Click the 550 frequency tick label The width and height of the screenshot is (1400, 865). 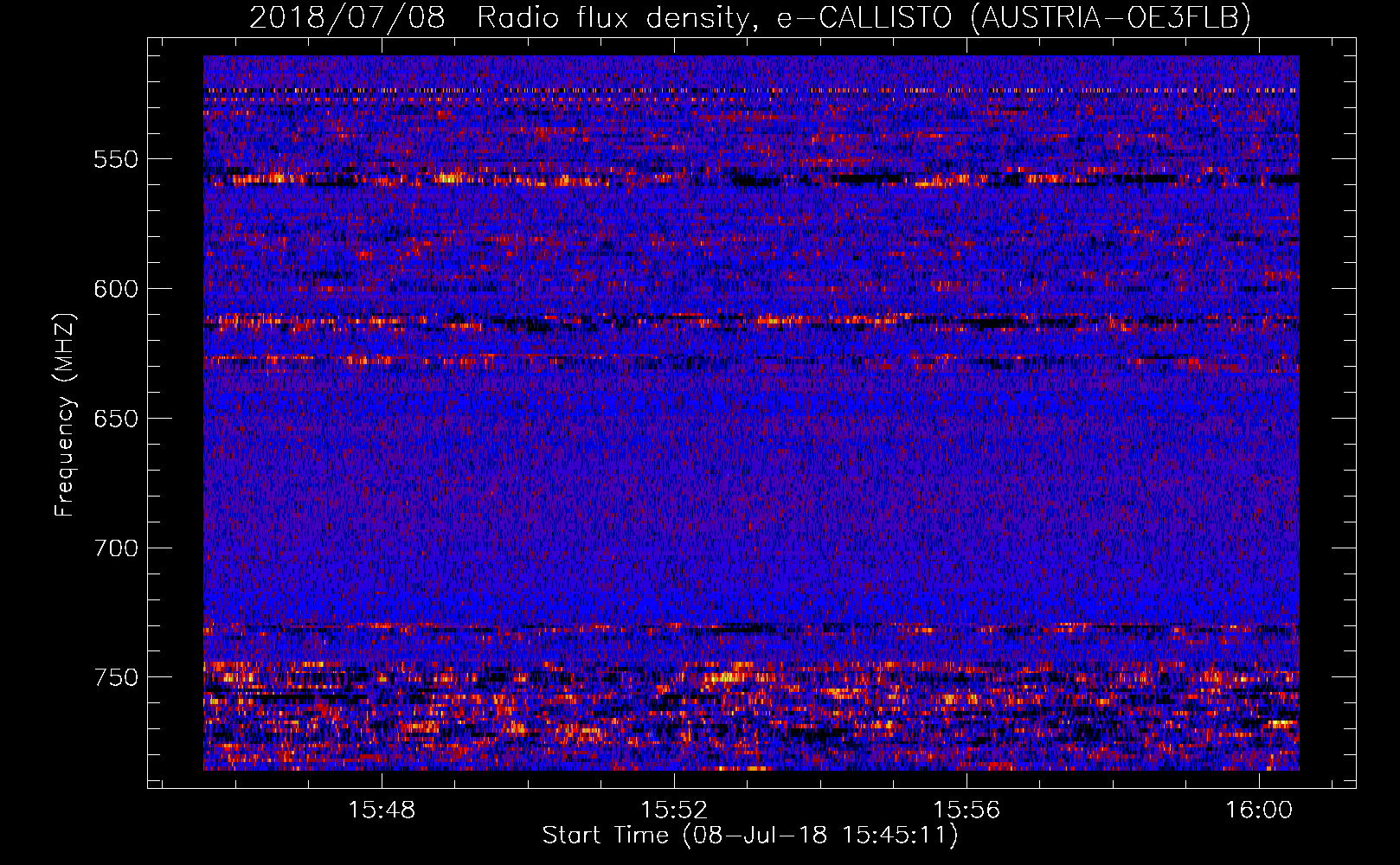point(116,159)
